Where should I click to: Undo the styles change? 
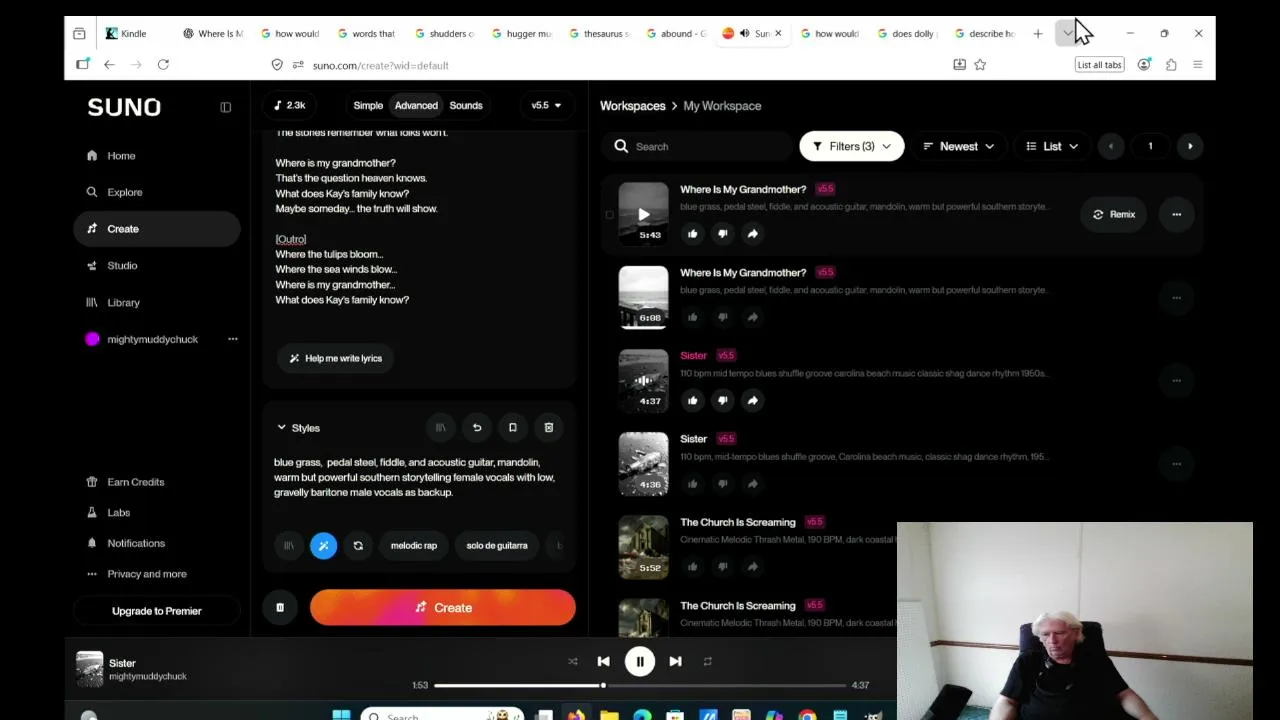477,428
